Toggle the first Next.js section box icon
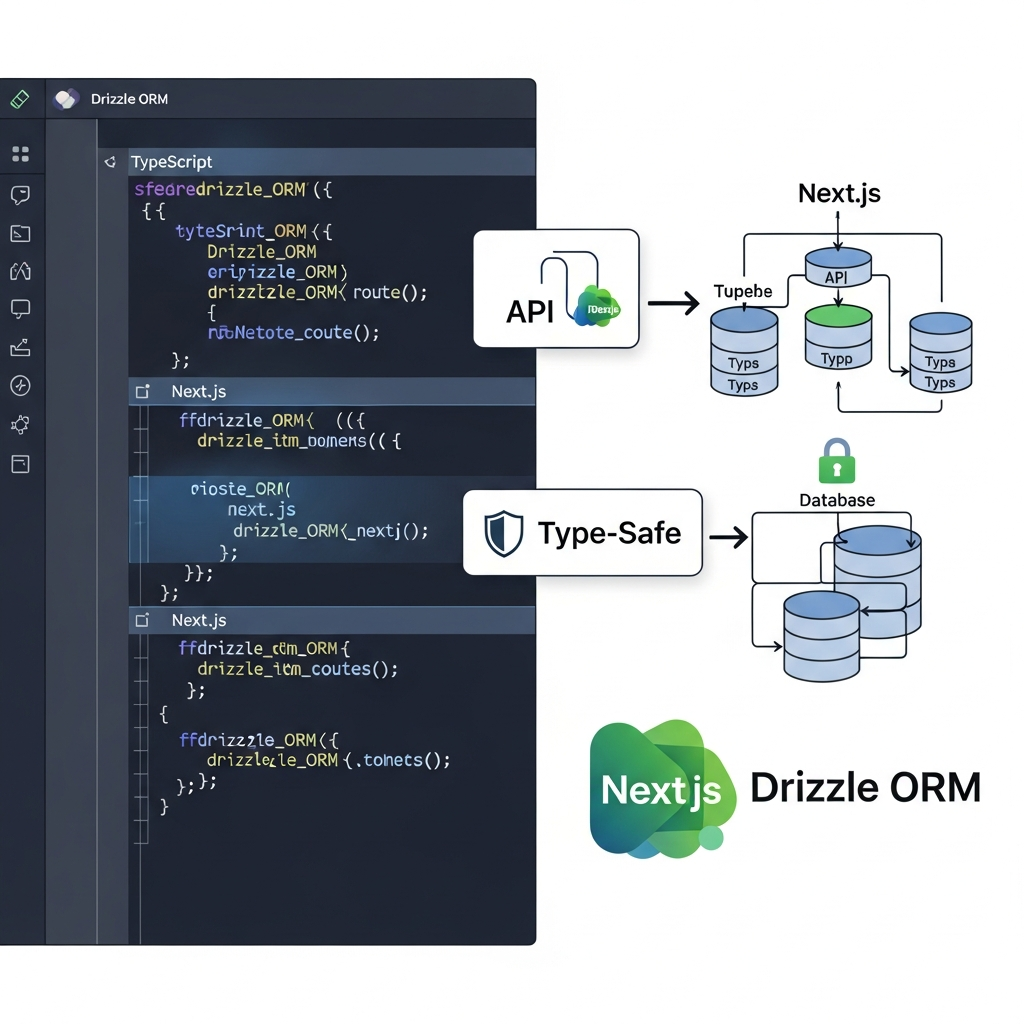Viewport: 1024px width, 1024px height. (x=142, y=392)
